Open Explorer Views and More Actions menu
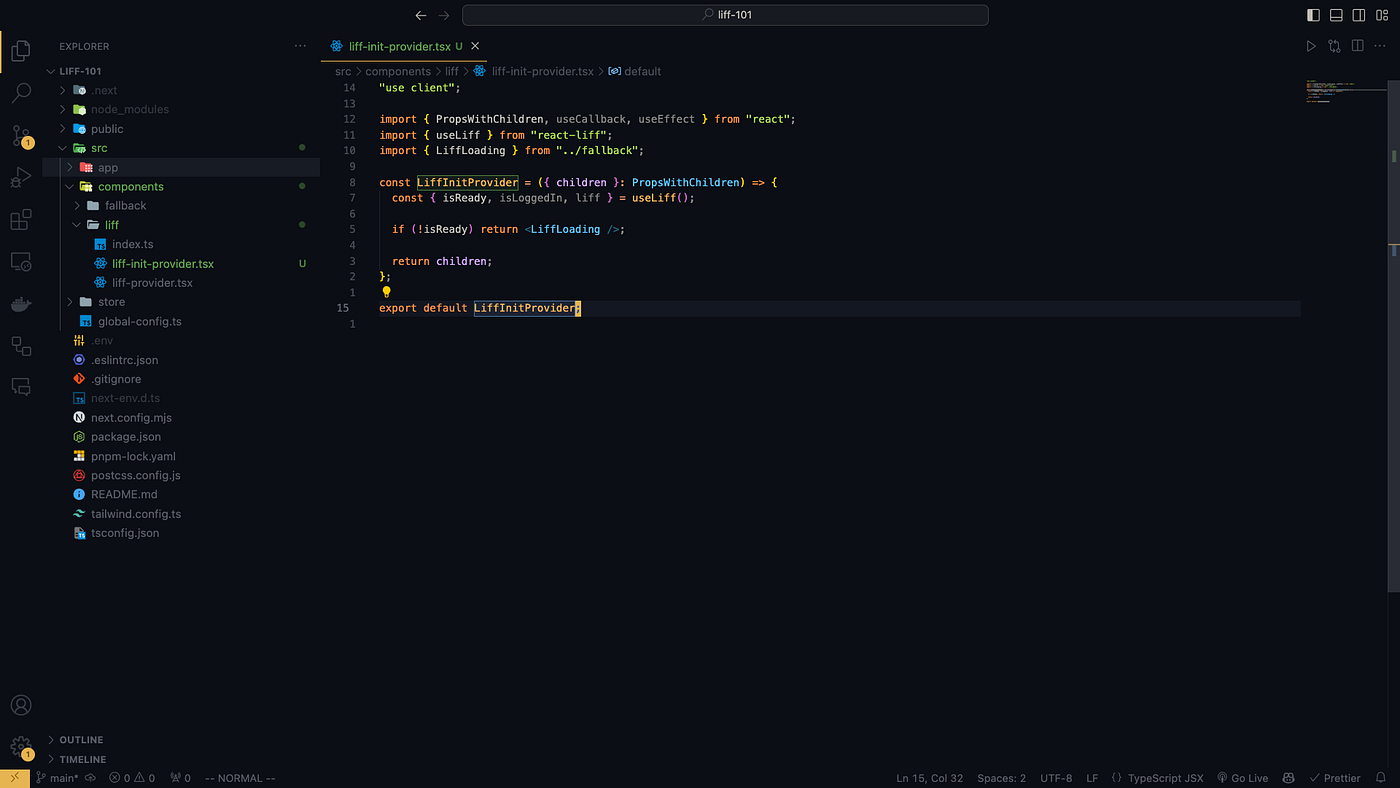1400x788 pixels. pyautogui.click(x=301, y=46)
